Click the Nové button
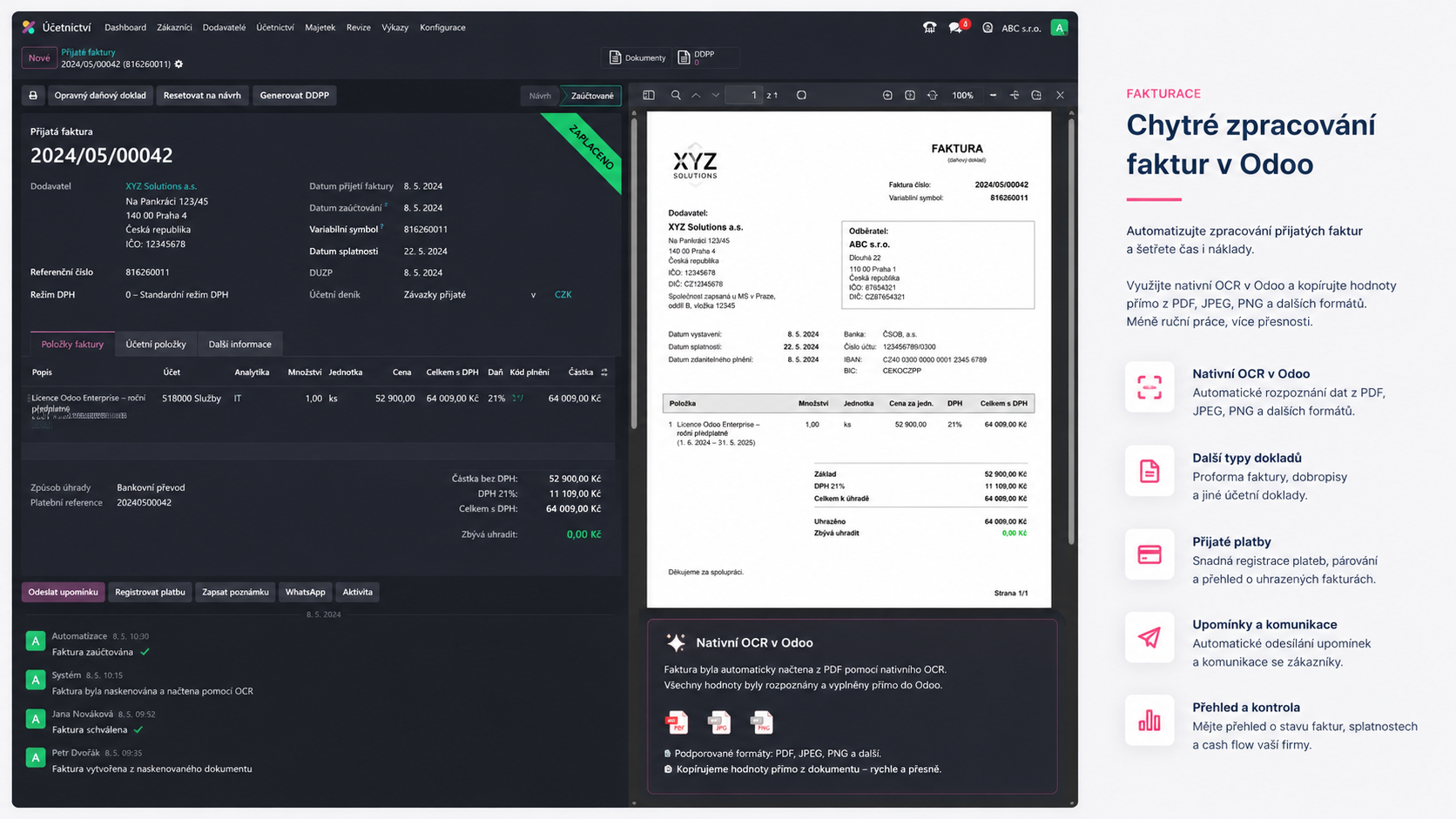The height and width of the screenshot is (819, 1456). point(39,58)
